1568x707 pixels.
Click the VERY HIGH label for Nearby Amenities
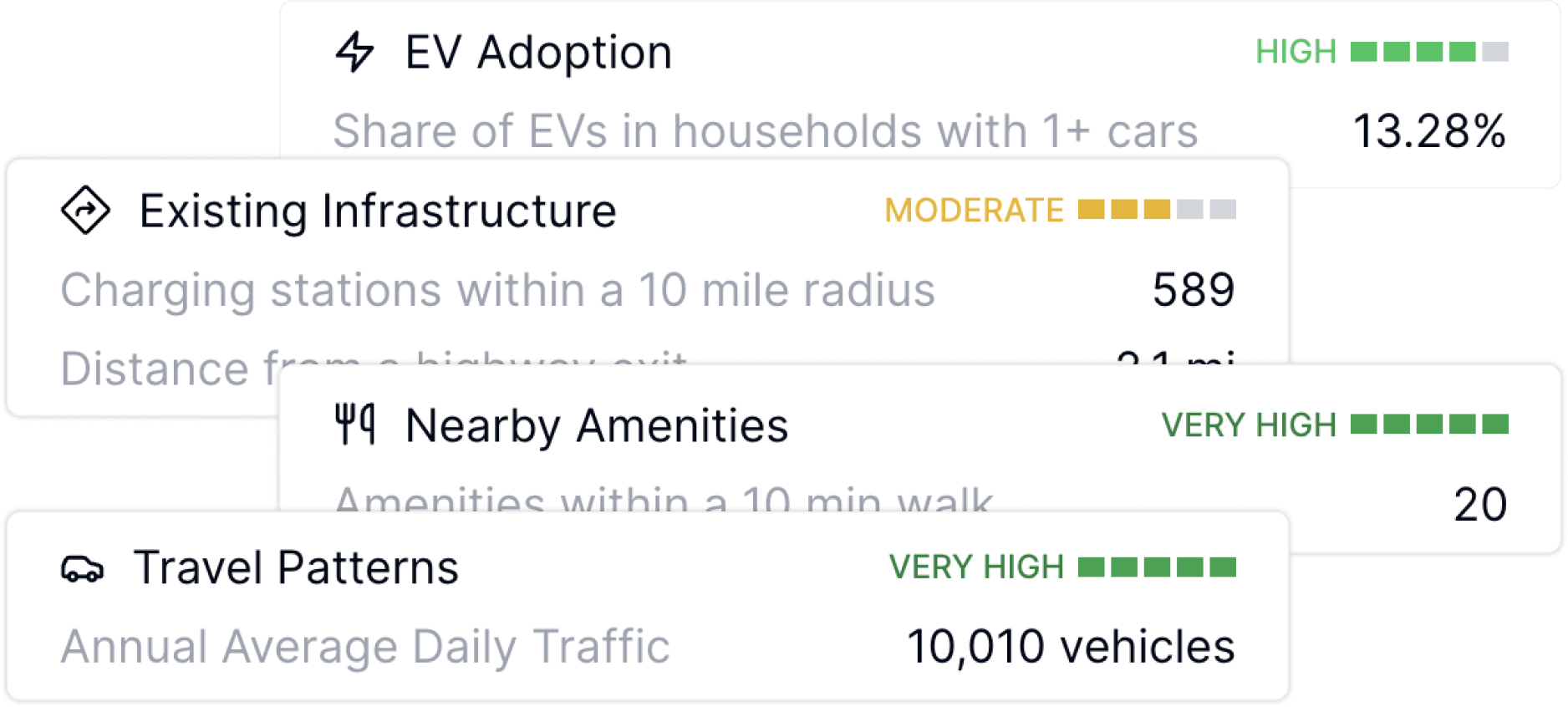pos(1249,425)
